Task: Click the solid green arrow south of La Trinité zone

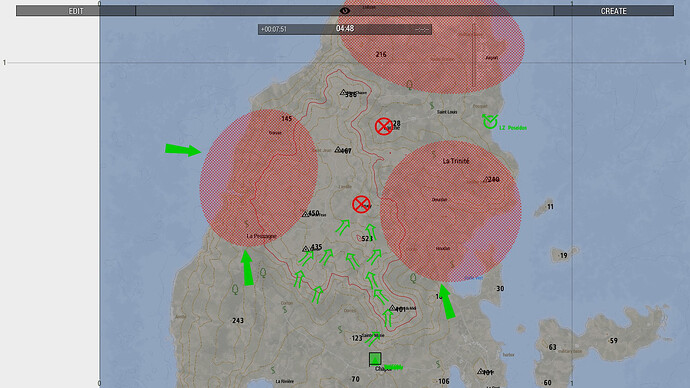Action: tap(447, 301)
